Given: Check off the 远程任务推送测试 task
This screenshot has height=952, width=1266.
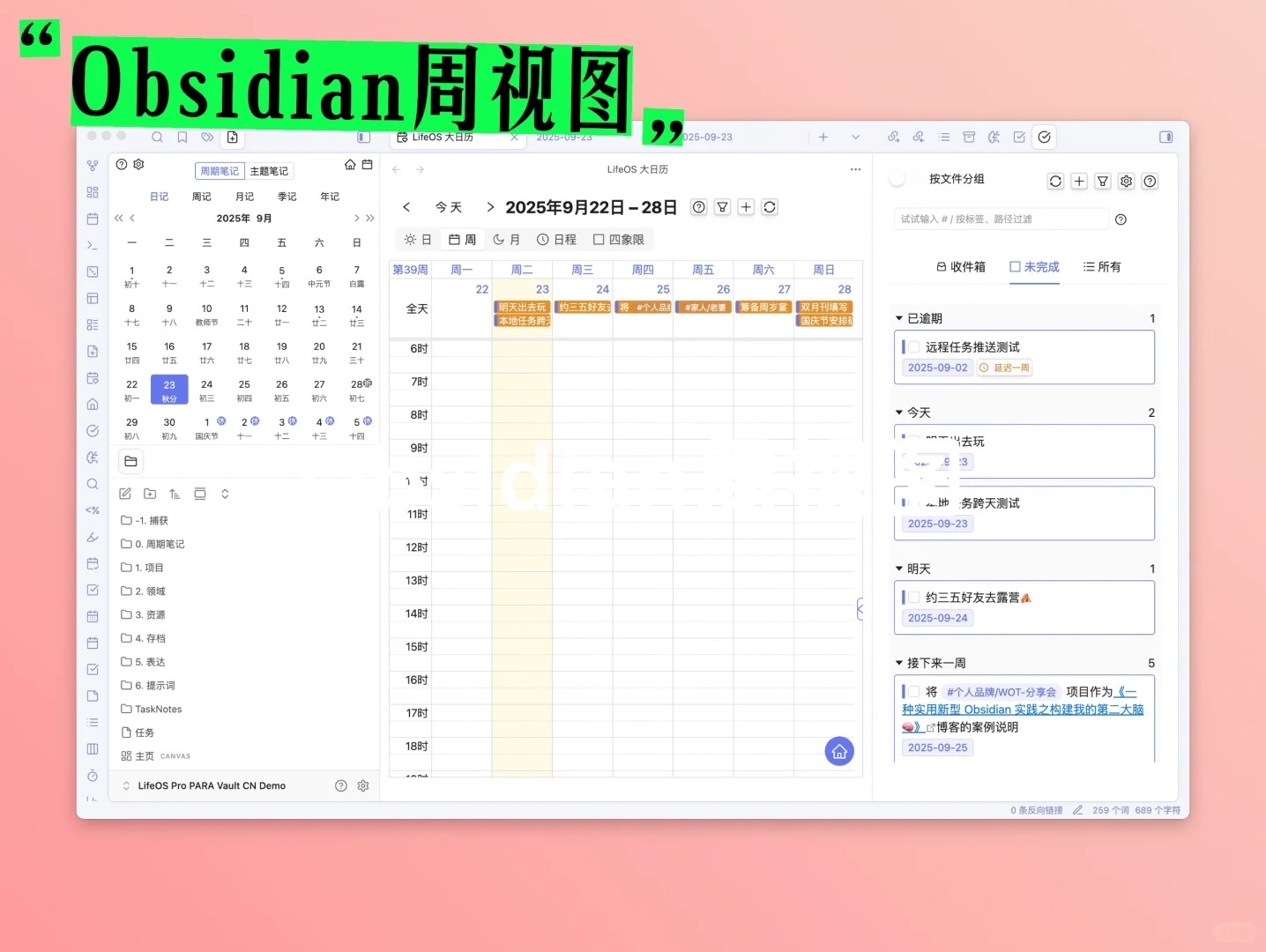Looking at the screenshot, I should pyautogui.click(x=914, y=347).
